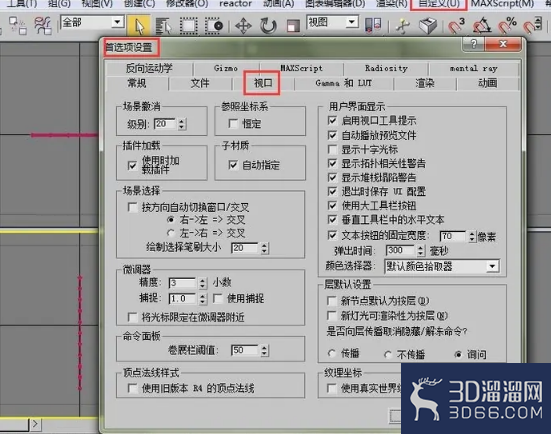Image resolution: width=551 pixels, height=434 pixels.
Task: Adjust the 捕捉 value spinner arrows
Action: tap(202, 299)
